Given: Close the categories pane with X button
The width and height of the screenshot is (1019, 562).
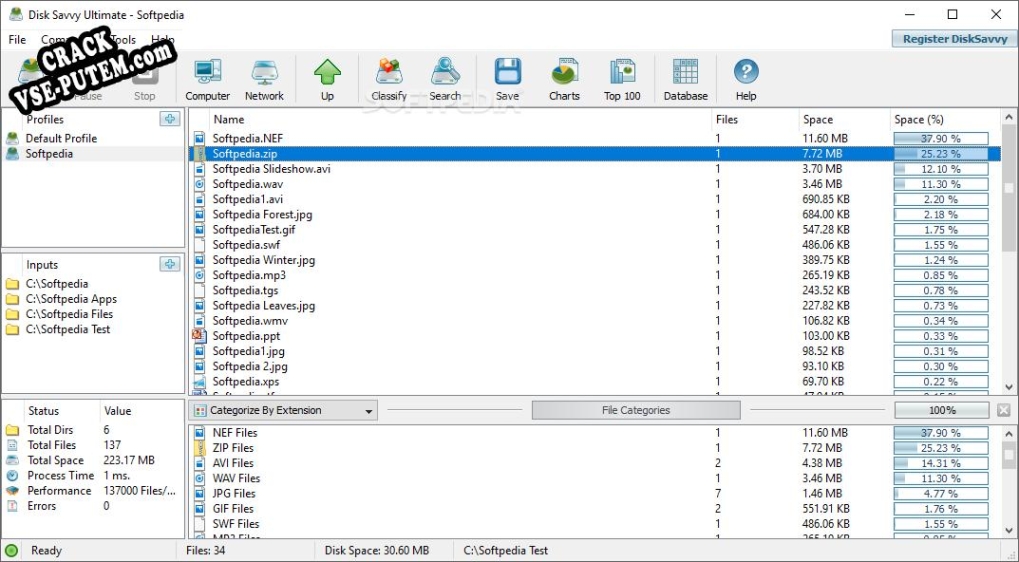Looking at the screenshot, I should (1003, 411).
